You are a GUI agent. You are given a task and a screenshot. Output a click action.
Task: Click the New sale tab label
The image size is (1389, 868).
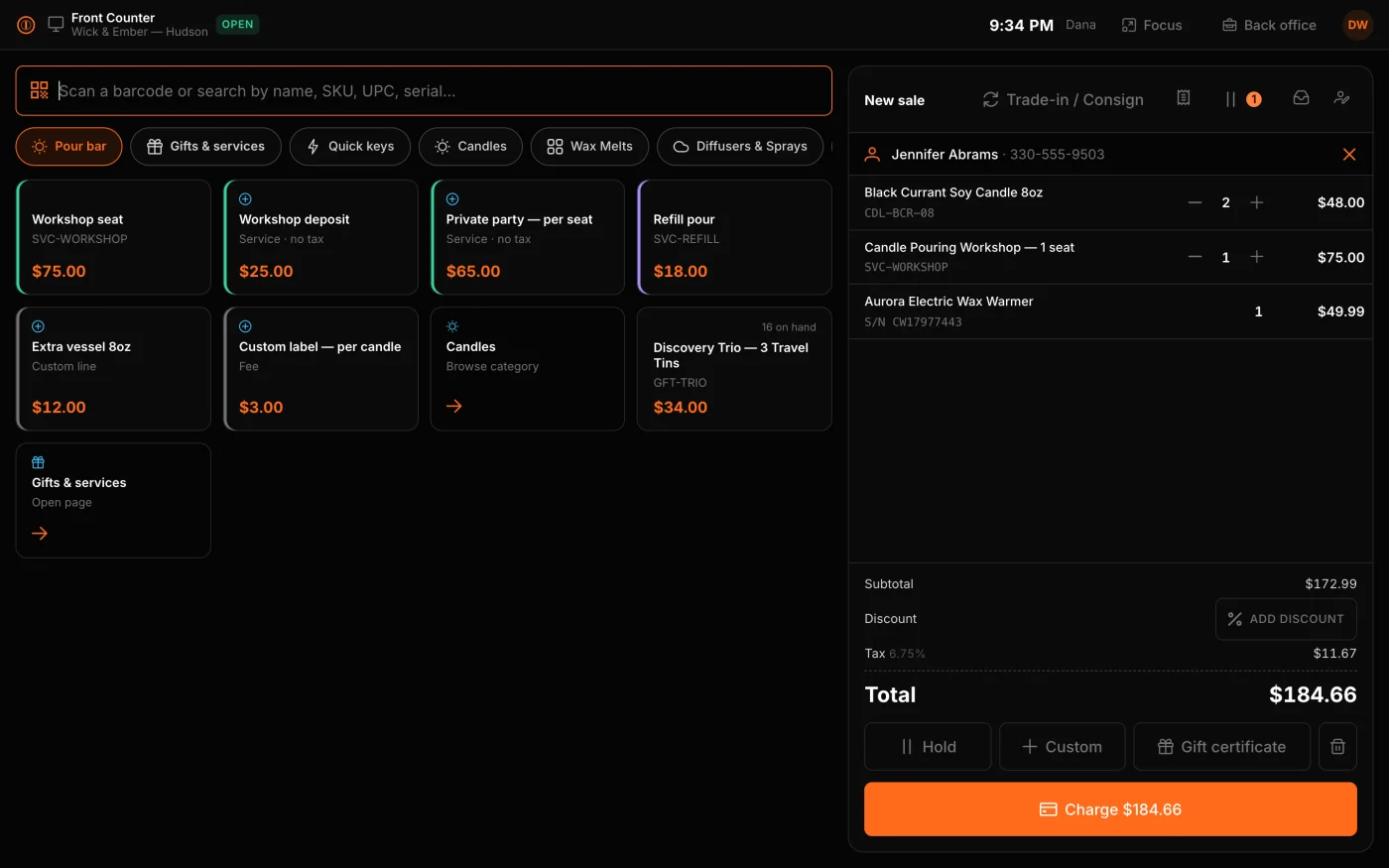point(894,100)
